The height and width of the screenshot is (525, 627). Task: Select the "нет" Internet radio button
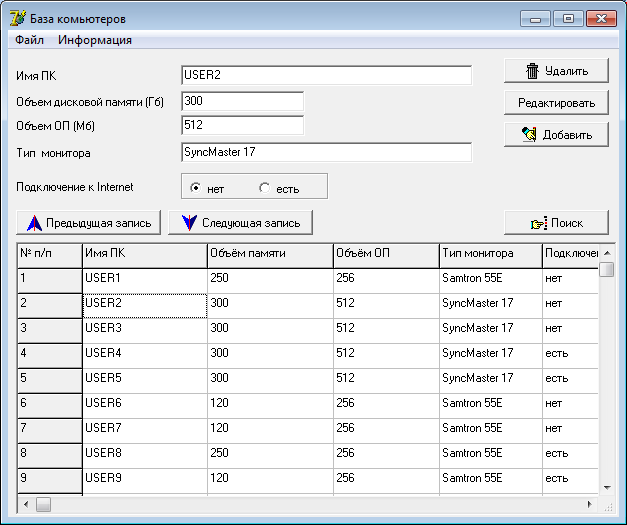[196, 187]
